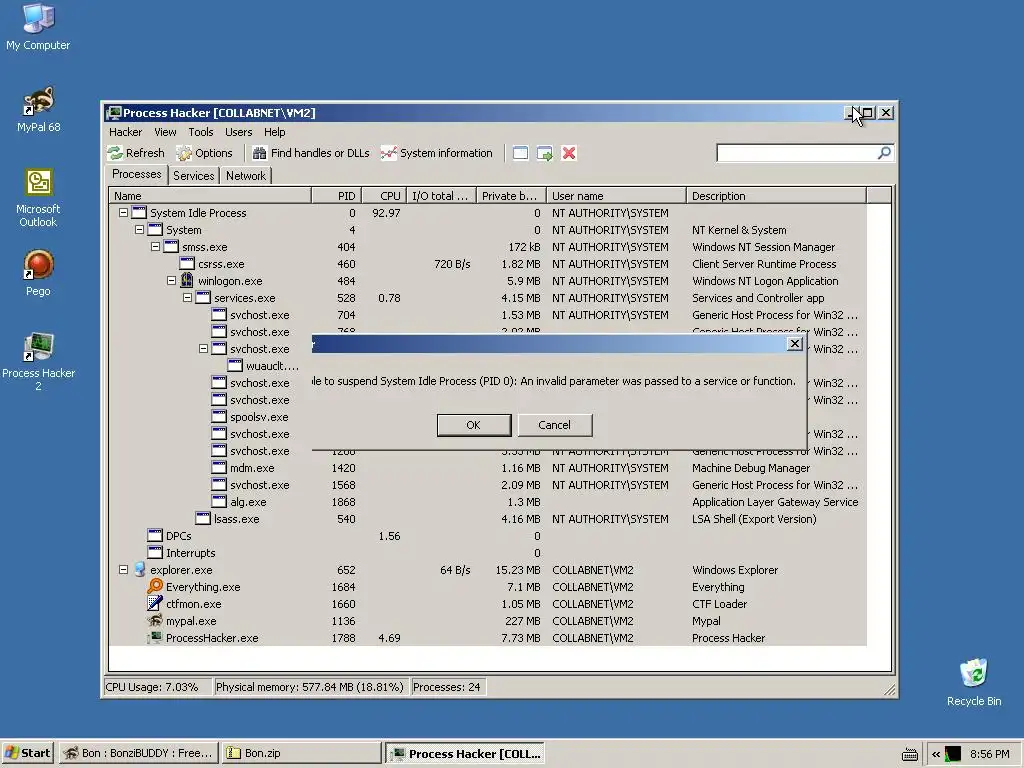The height and width of the screenshot is (768, 1024).
Task: Sort by the PID column header
Action: pyautogui.click(x=336, y=195)
